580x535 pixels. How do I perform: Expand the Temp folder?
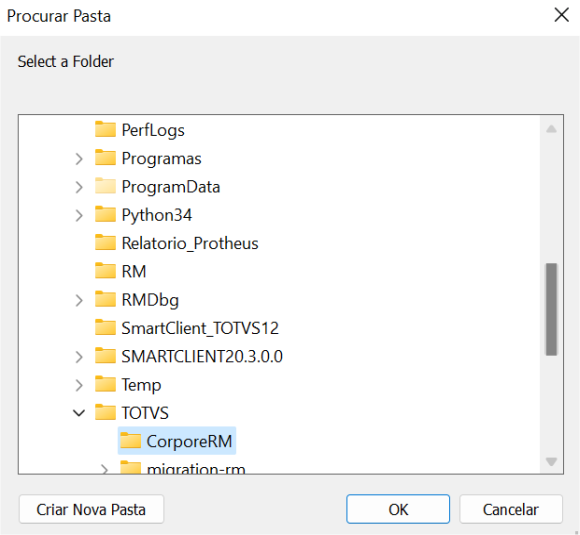coord(79,385)
